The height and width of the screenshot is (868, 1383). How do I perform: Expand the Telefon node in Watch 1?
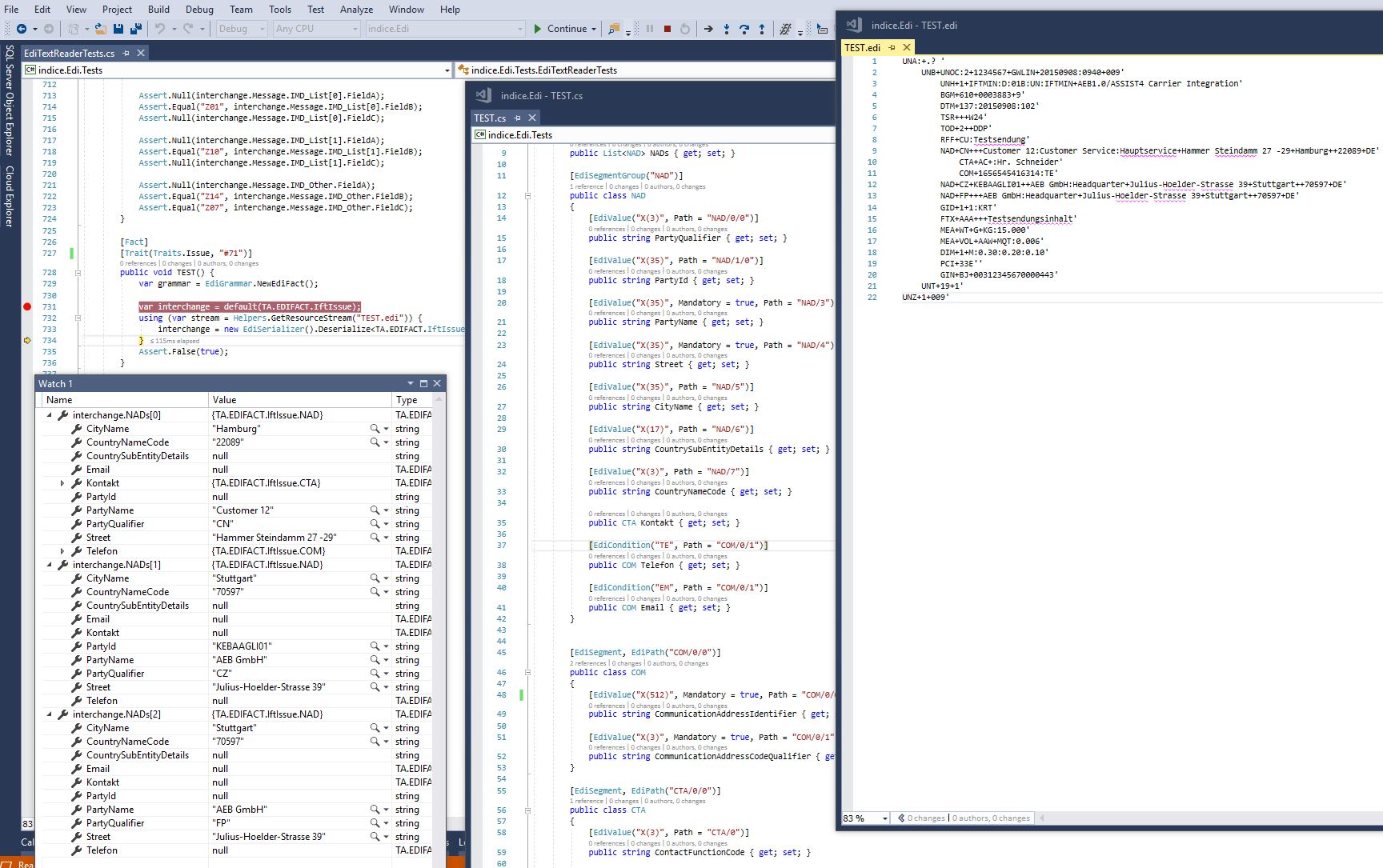[63, 550]
